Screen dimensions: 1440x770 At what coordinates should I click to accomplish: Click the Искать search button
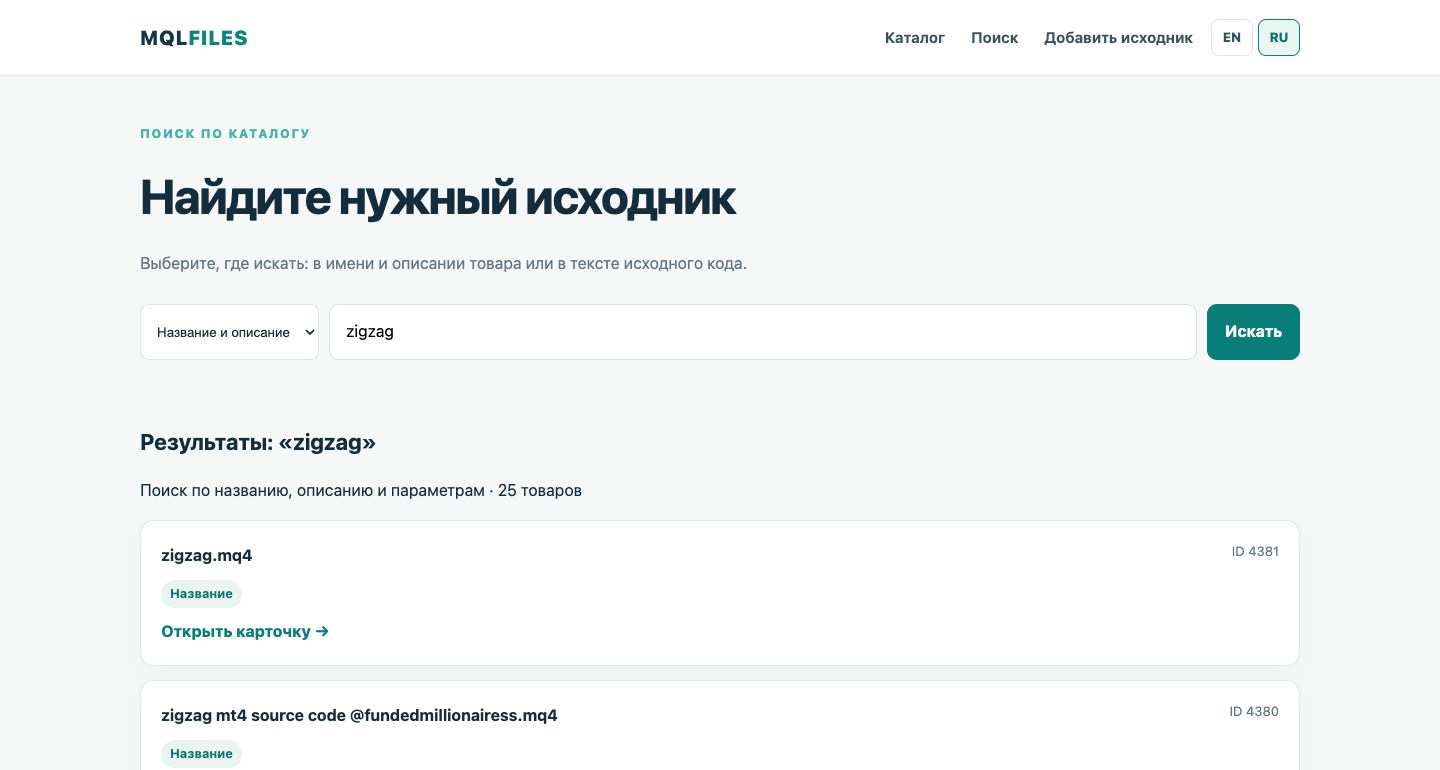(1253, 332)
